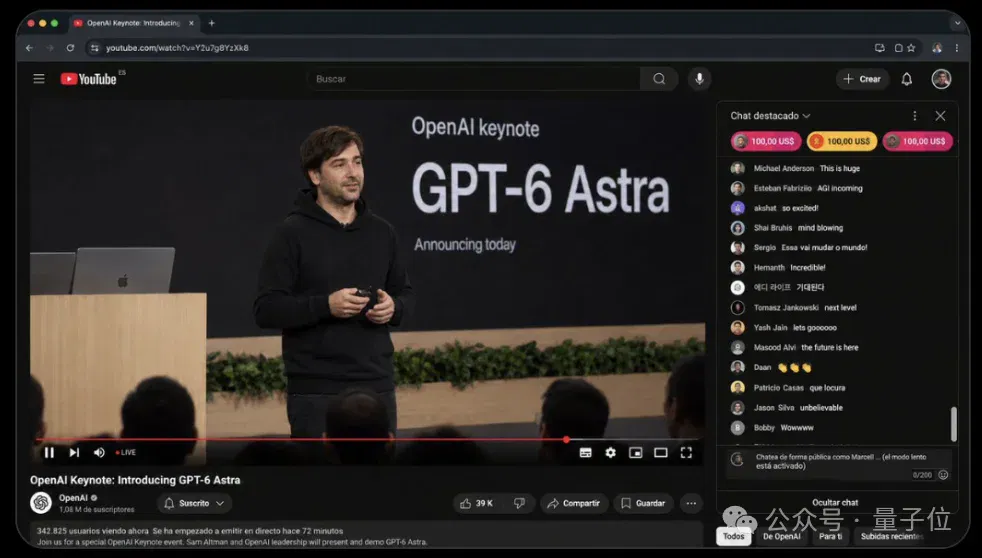Screen dimensions: 982x558
Task: Go to the YouTube home logo
Action: tap(88, 79)
